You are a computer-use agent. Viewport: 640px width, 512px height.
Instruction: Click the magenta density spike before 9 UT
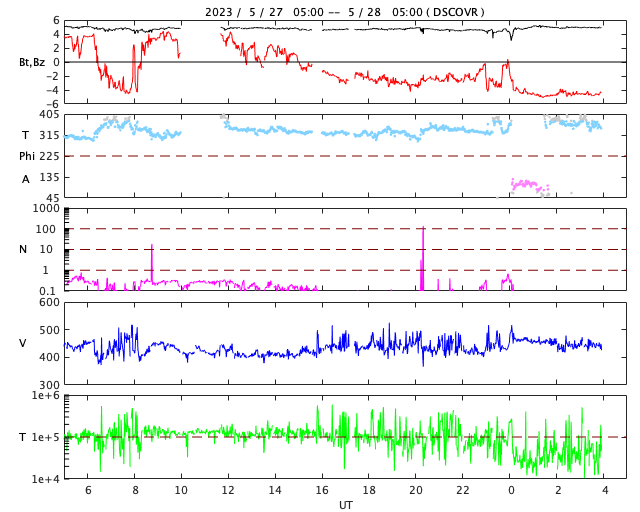tap(152, 263)
